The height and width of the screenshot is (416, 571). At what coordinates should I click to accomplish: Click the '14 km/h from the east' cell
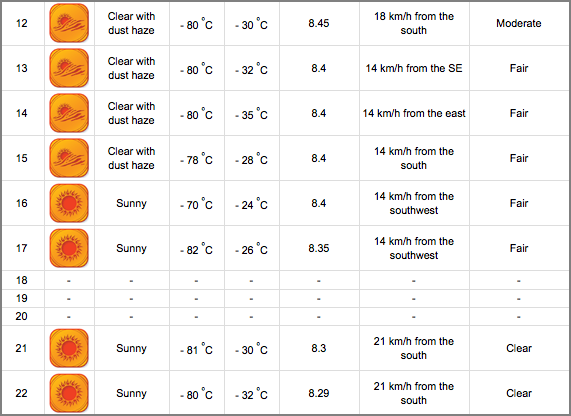(414, 113)
